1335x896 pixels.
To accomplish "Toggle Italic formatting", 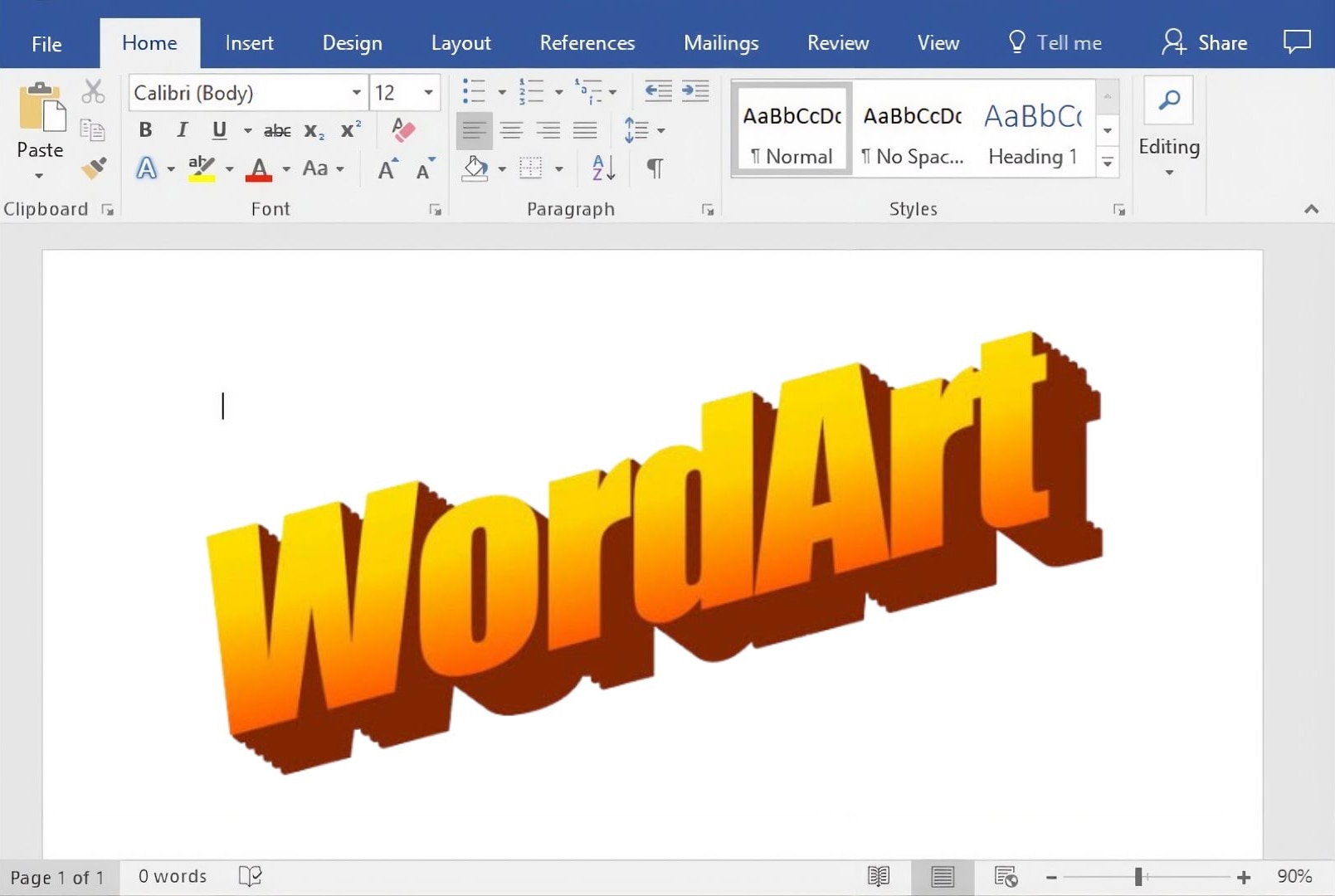I will [x=182, y=129].
